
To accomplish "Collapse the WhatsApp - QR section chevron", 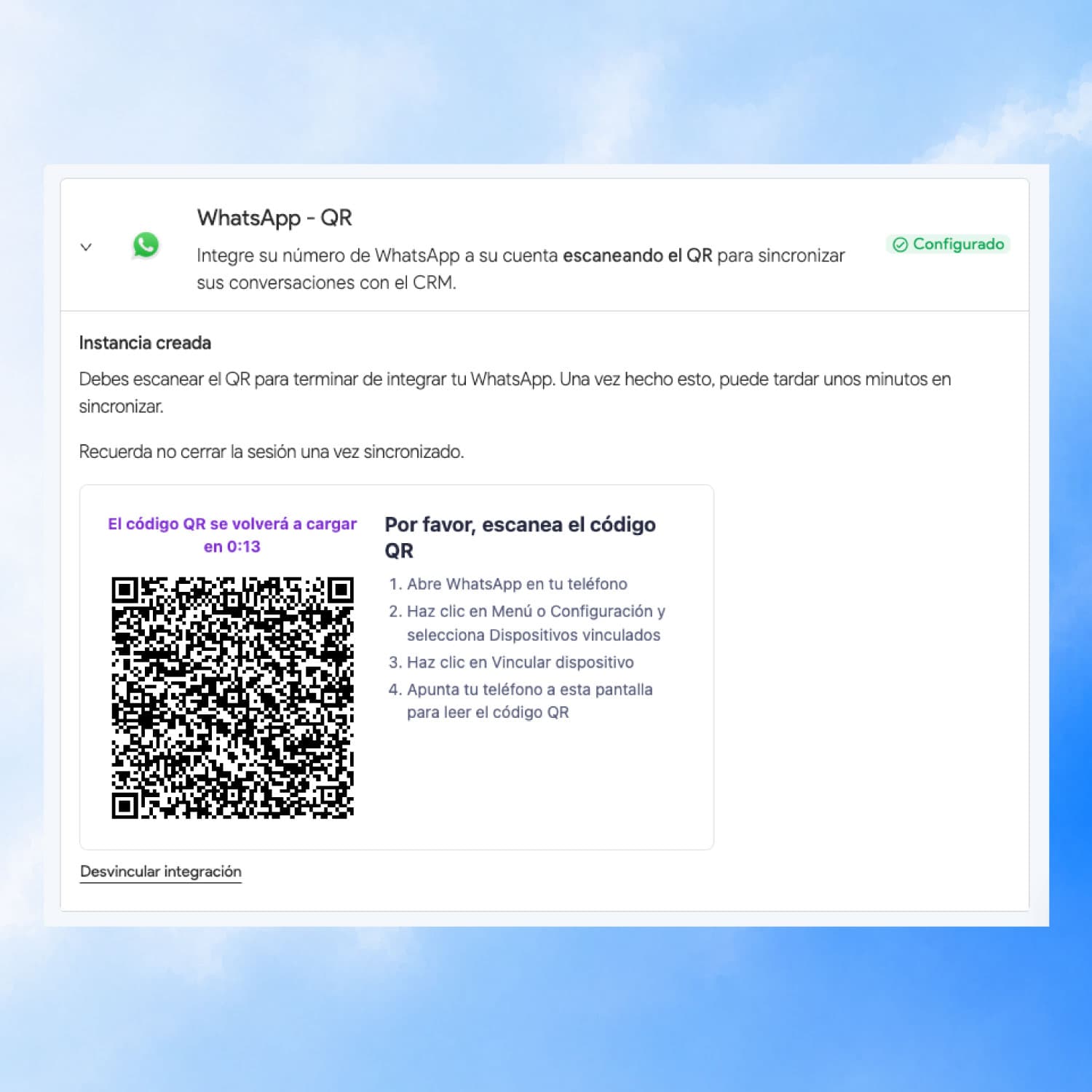I will coord(86,247).
